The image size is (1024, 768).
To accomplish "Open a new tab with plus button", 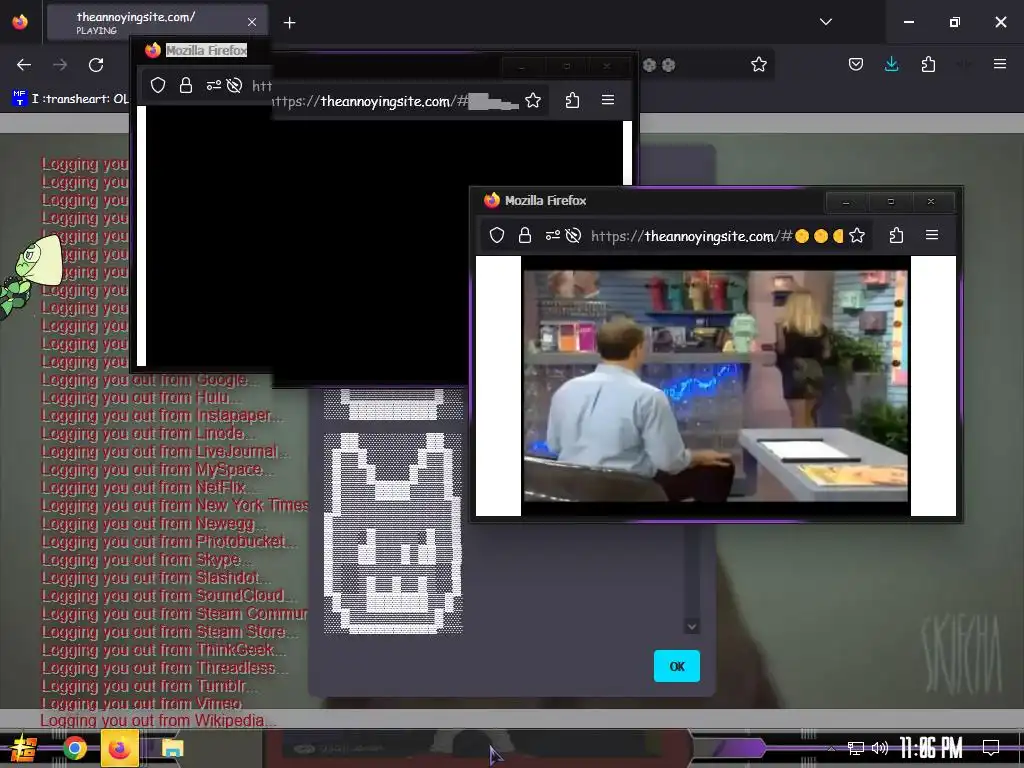I will point(289,23).
